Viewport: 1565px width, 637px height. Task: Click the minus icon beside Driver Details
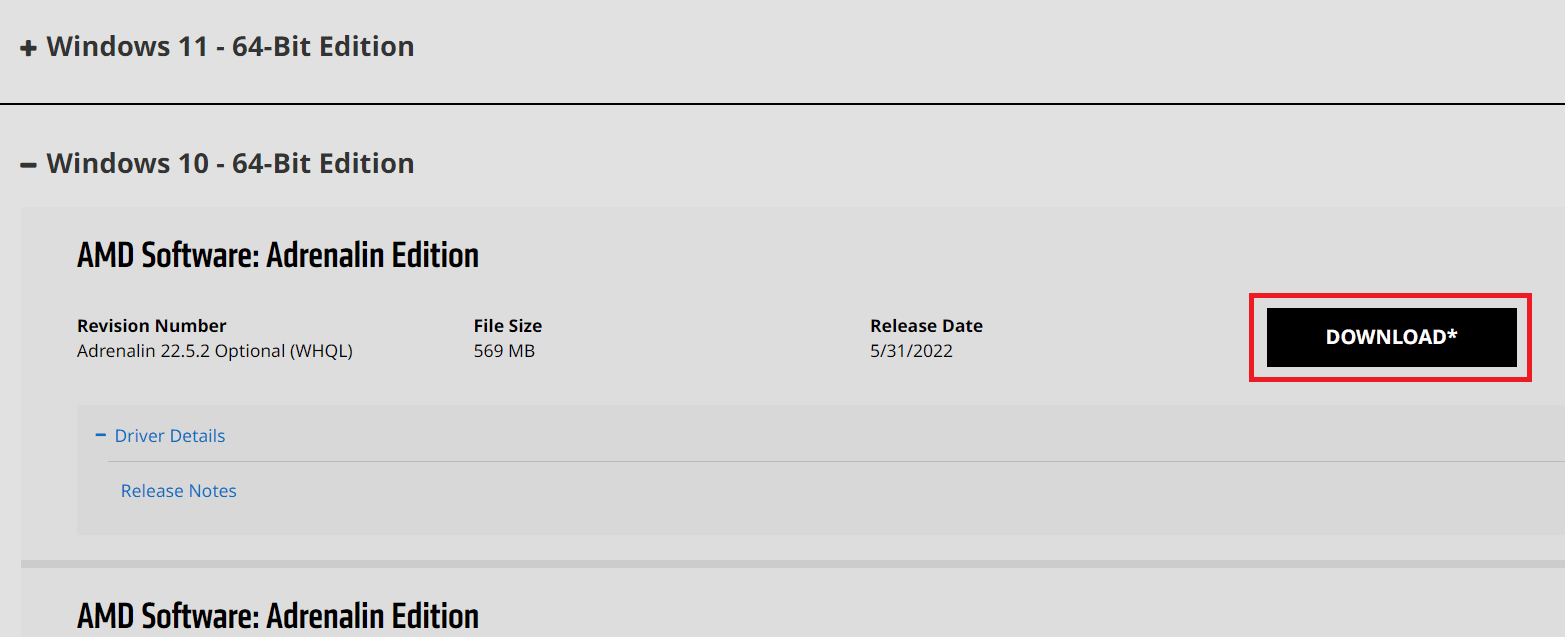tap(100, 435)
